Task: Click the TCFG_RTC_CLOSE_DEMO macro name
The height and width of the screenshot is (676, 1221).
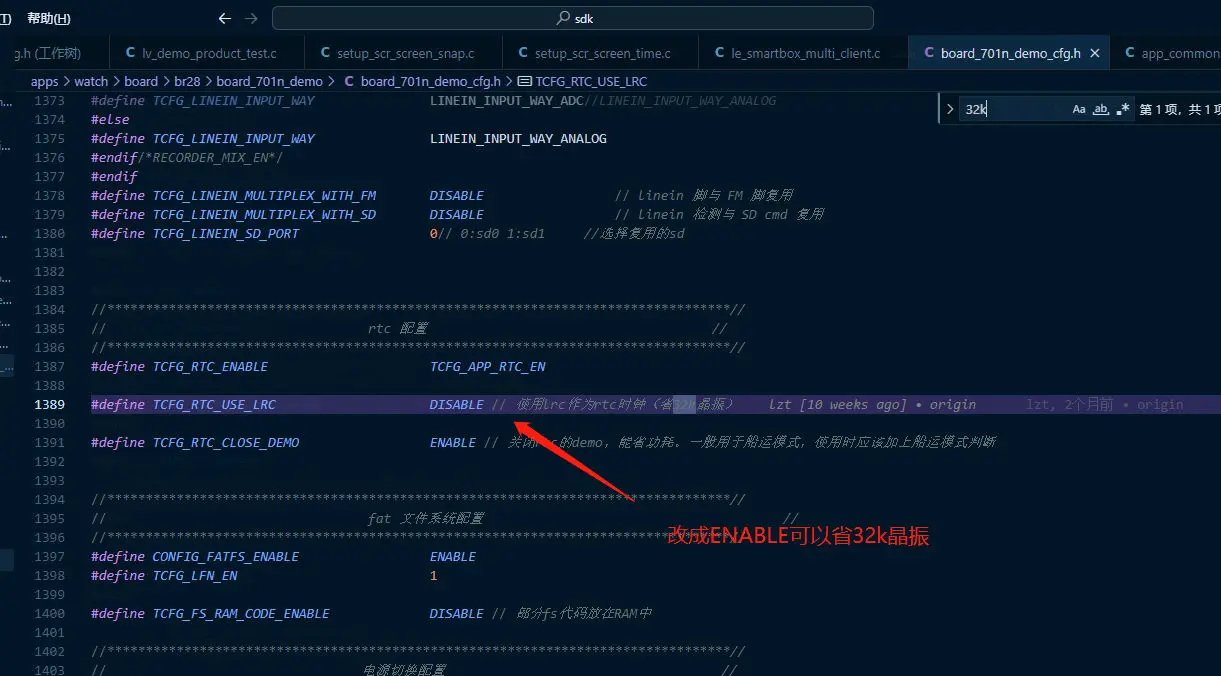Action: click(x=226, y=442)
